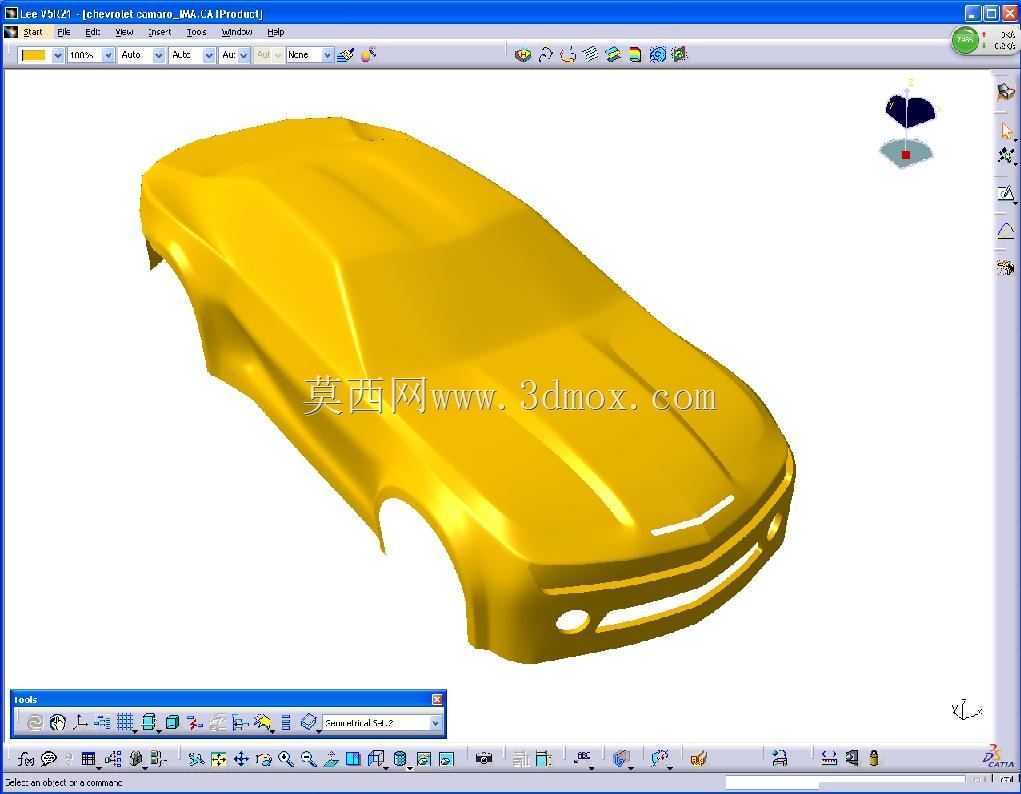Click the Design Table icon

pos(89,759)
